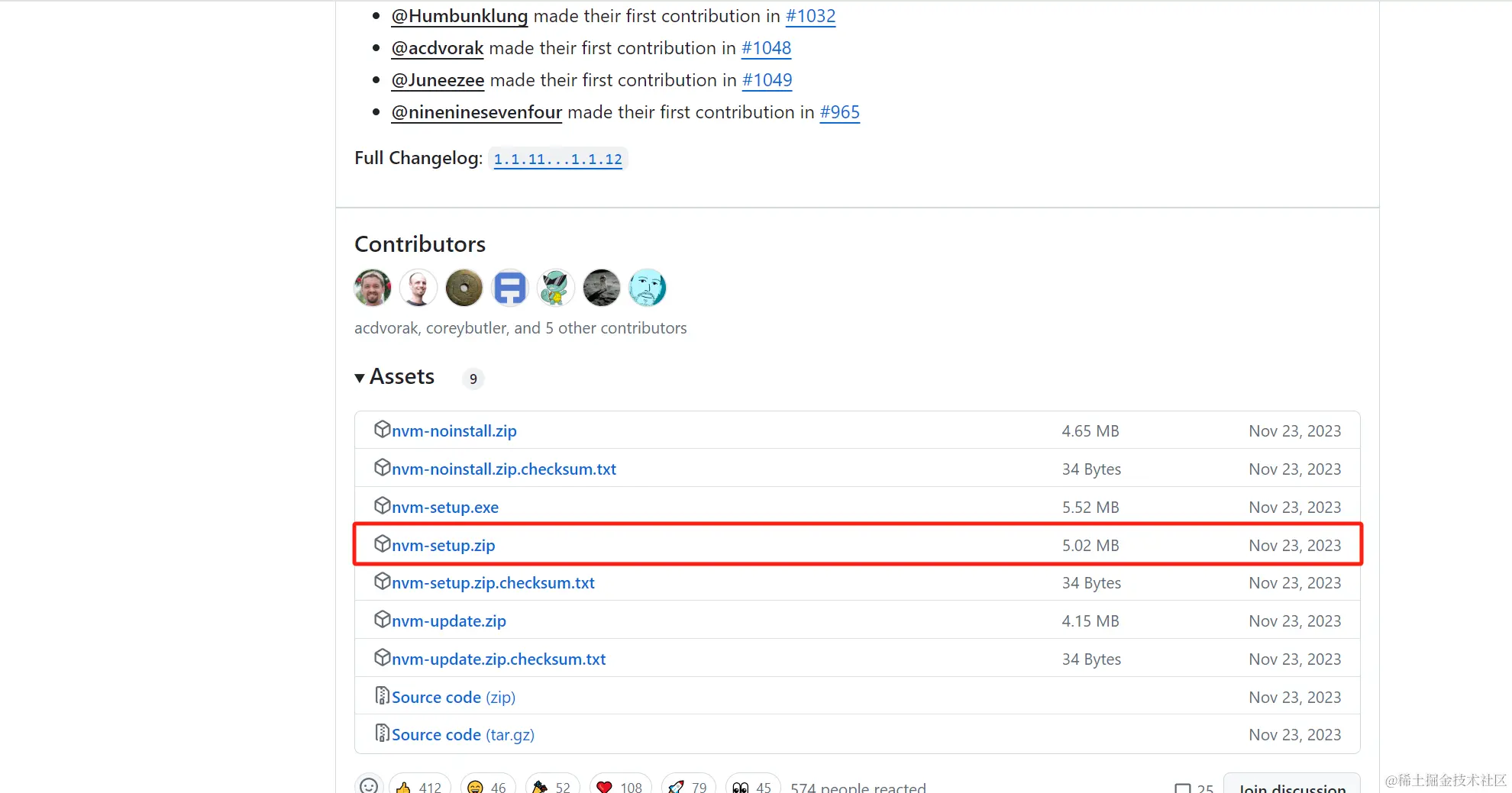The width and height of the screenshot is (1512, 793).
Task: Click the package icon beside nvm-noinstall.zip.checksum.txt
Action: (x=382, y=467)
